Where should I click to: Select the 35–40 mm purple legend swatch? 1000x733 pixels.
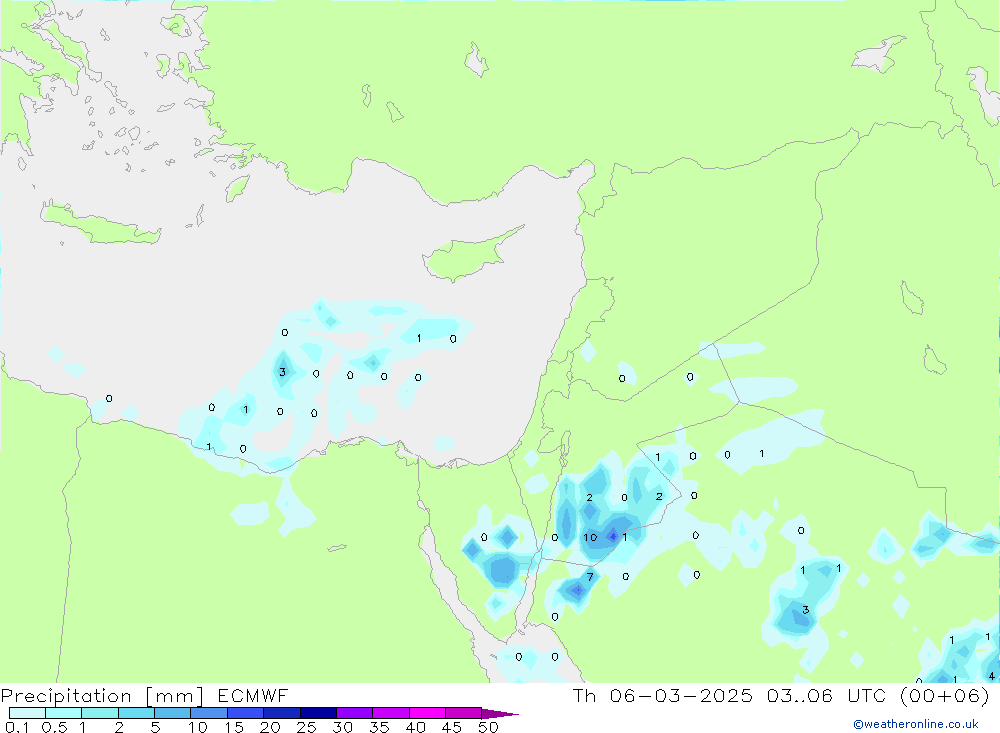391,713
